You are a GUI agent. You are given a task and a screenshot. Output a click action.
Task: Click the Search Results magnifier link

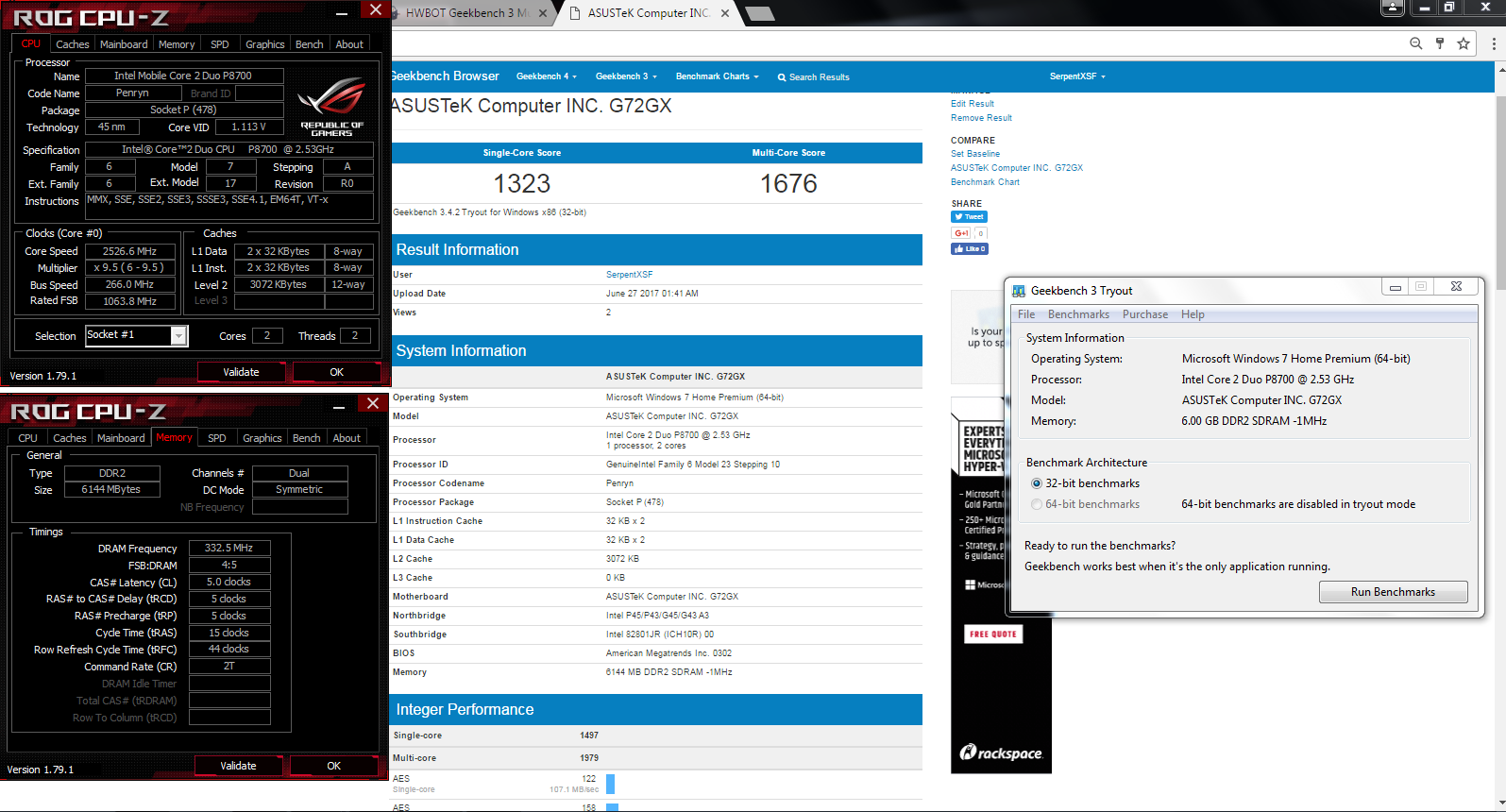pos(813,77)
